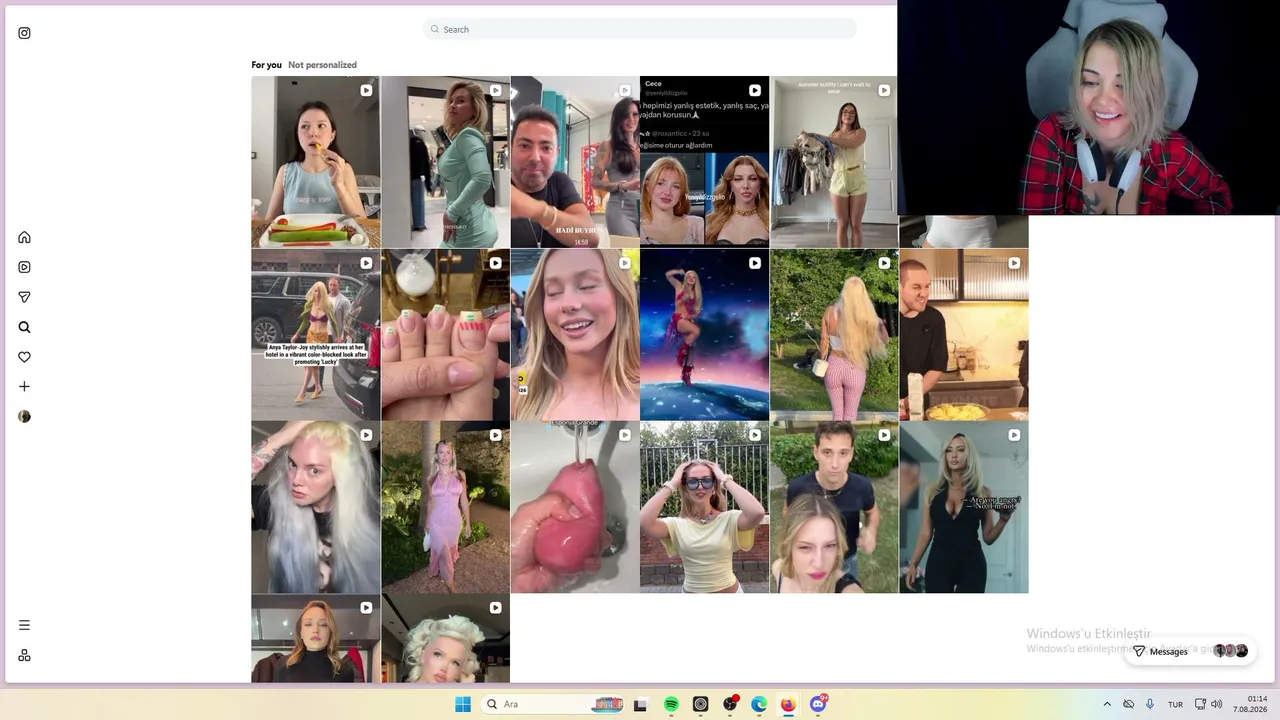Open the More hamburger menu

(24, 625)
